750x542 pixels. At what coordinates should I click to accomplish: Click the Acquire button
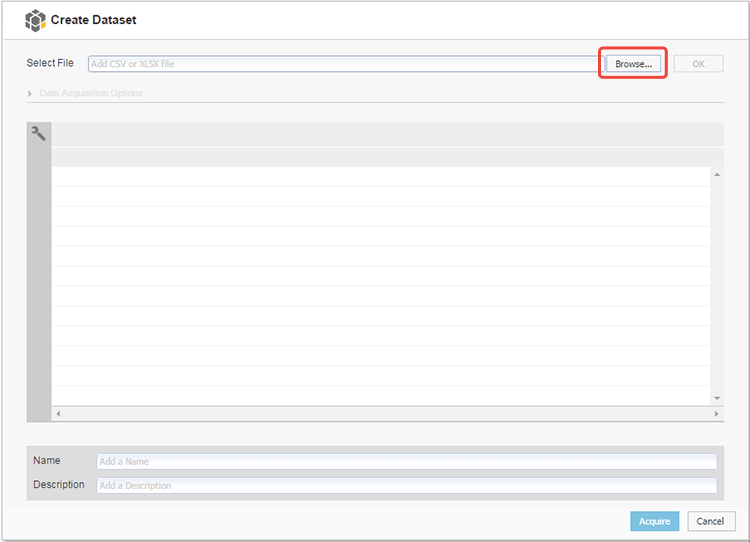click(x=654, y=521)
